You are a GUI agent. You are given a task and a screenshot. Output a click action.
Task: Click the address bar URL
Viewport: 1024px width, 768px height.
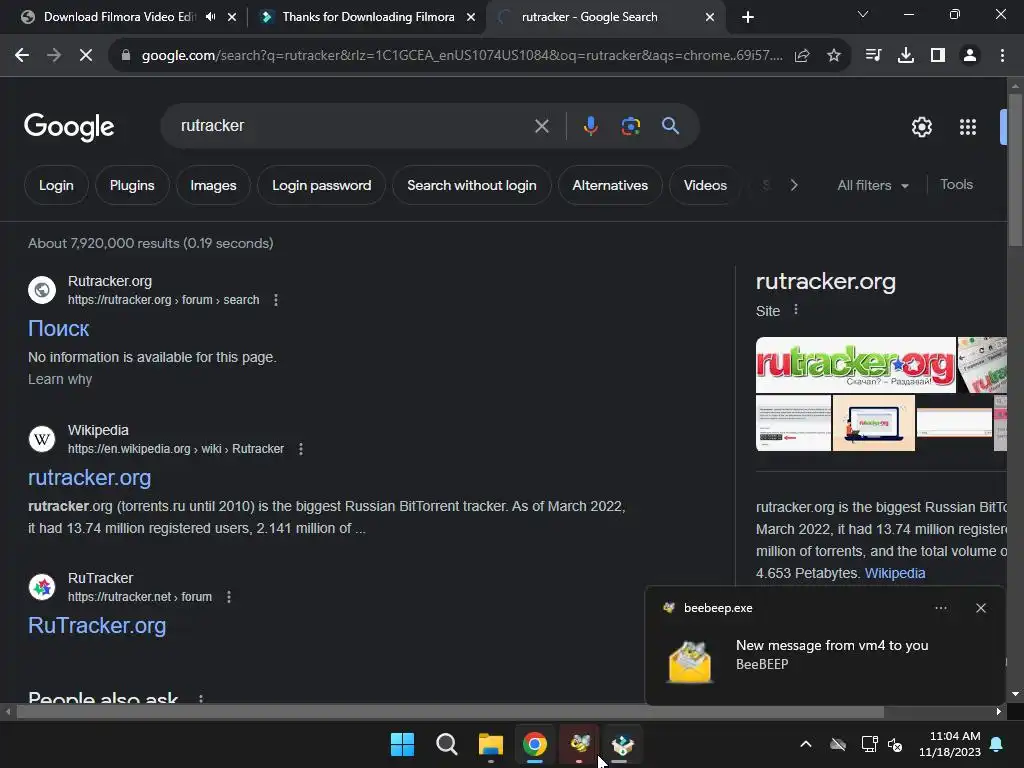coord(462,56)
